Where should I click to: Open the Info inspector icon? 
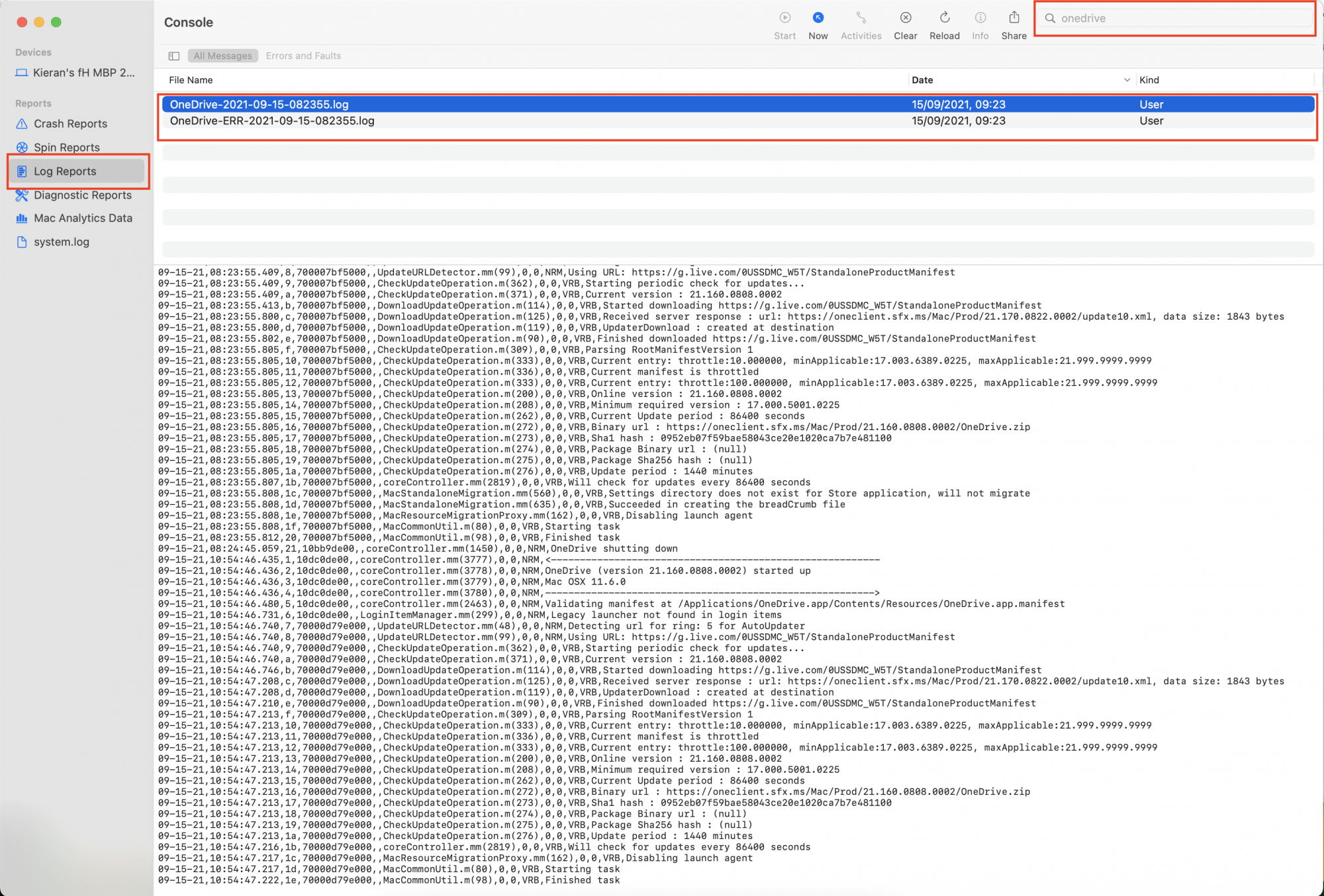click(980, 19)
